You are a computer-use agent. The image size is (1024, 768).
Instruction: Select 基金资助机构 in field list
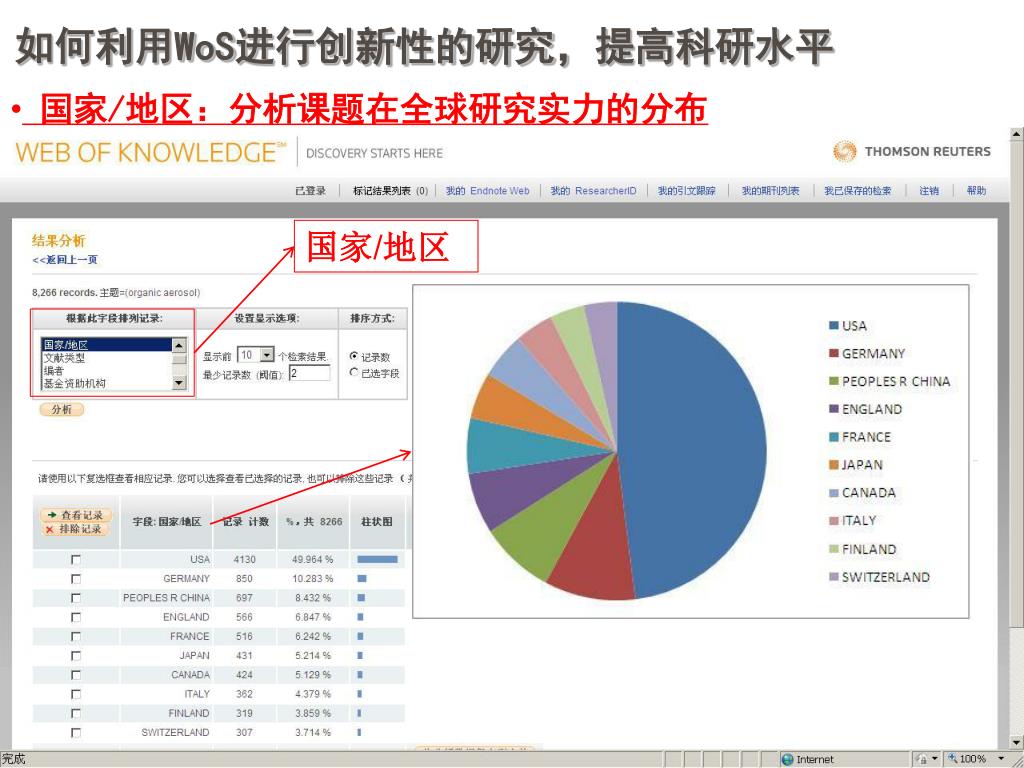coord(106,383)
